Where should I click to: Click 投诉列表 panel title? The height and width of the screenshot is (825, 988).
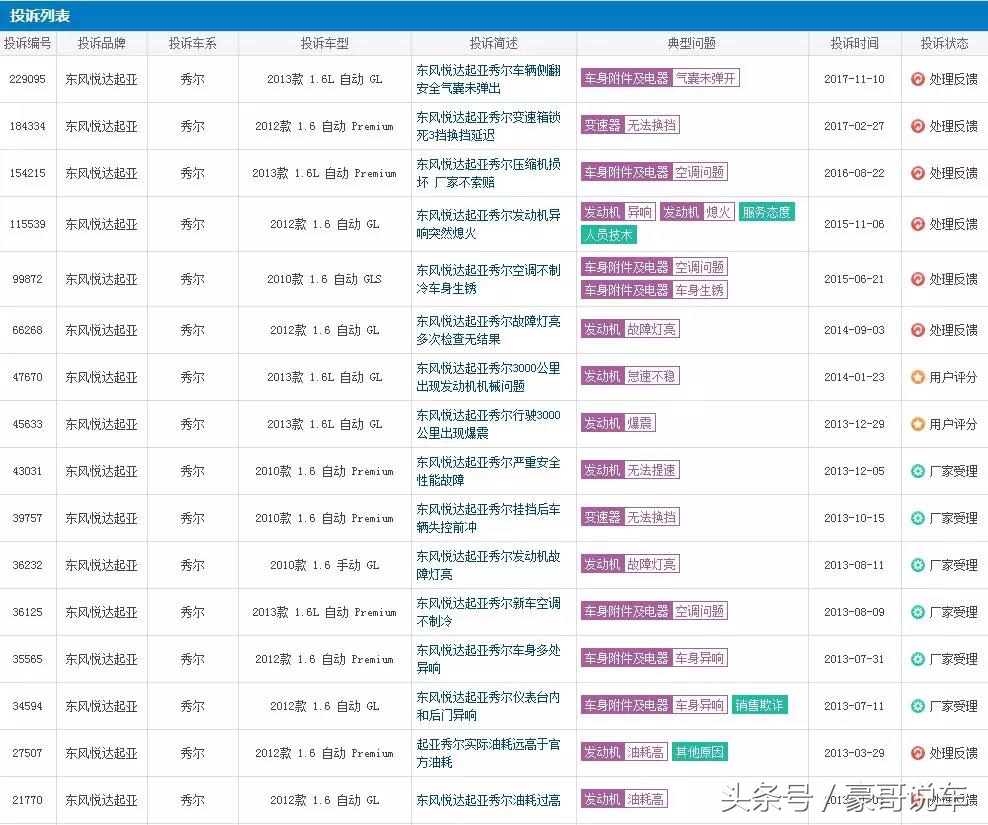coord(40,16)
